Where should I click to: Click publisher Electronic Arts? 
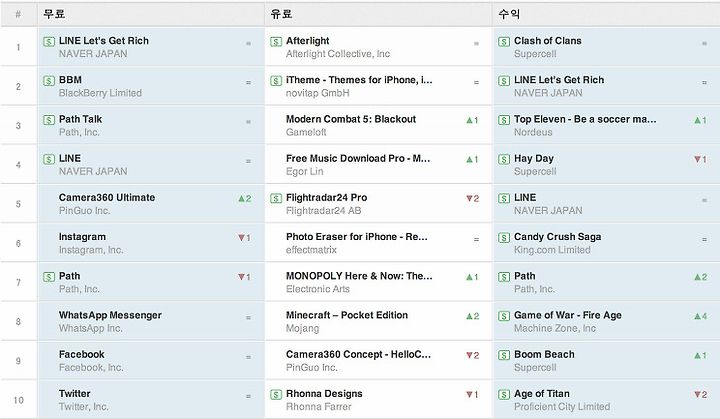pos(318,289)
